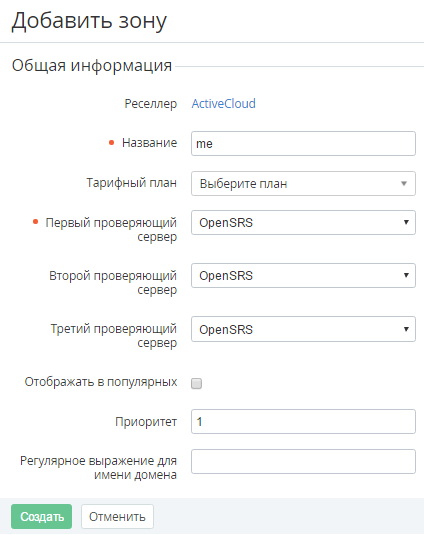This screenshot has width=424, height=535.
Task: Click the Приоритет label text
Action: pos(146,422)
